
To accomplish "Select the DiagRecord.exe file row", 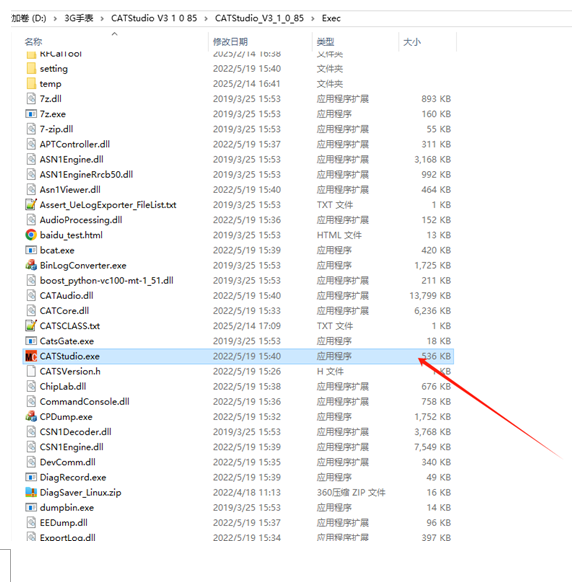I will (238, 477).
